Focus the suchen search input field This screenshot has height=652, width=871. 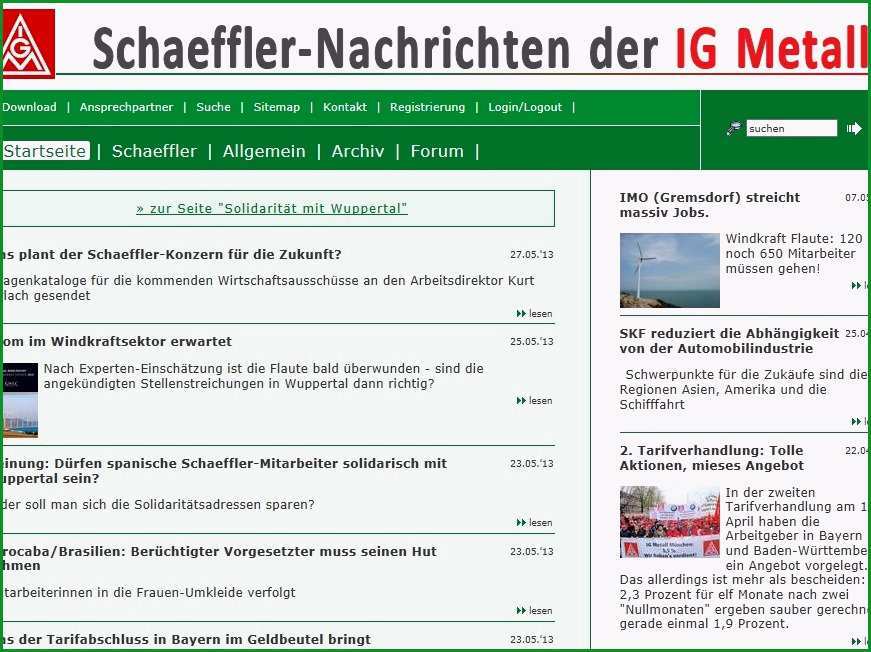(792, 128)
